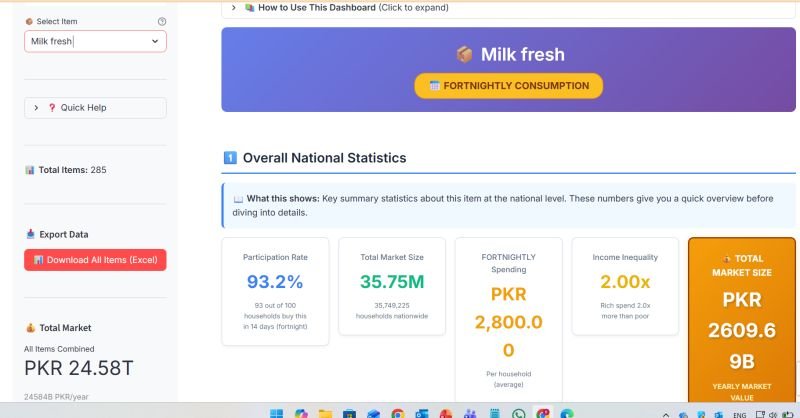Click the help icon beside Select Item

coord(162,21)
